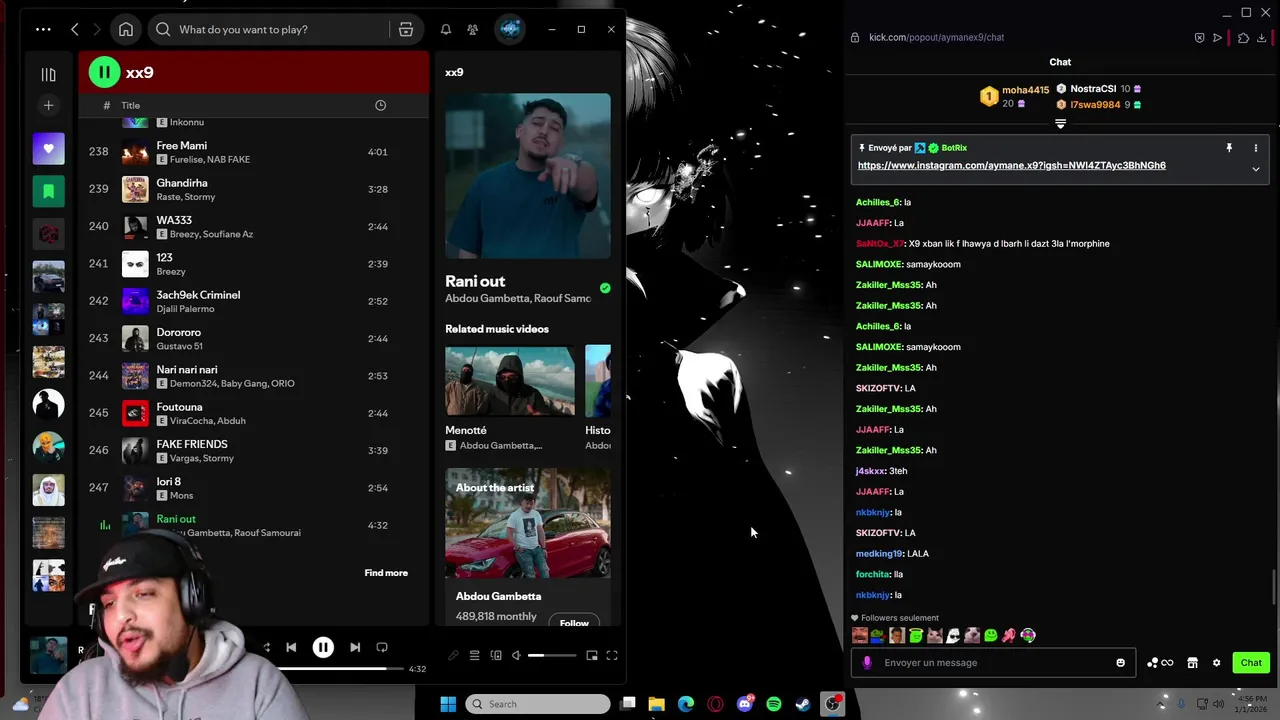Select track WA333 by Breezy

(x=254, y=226)
